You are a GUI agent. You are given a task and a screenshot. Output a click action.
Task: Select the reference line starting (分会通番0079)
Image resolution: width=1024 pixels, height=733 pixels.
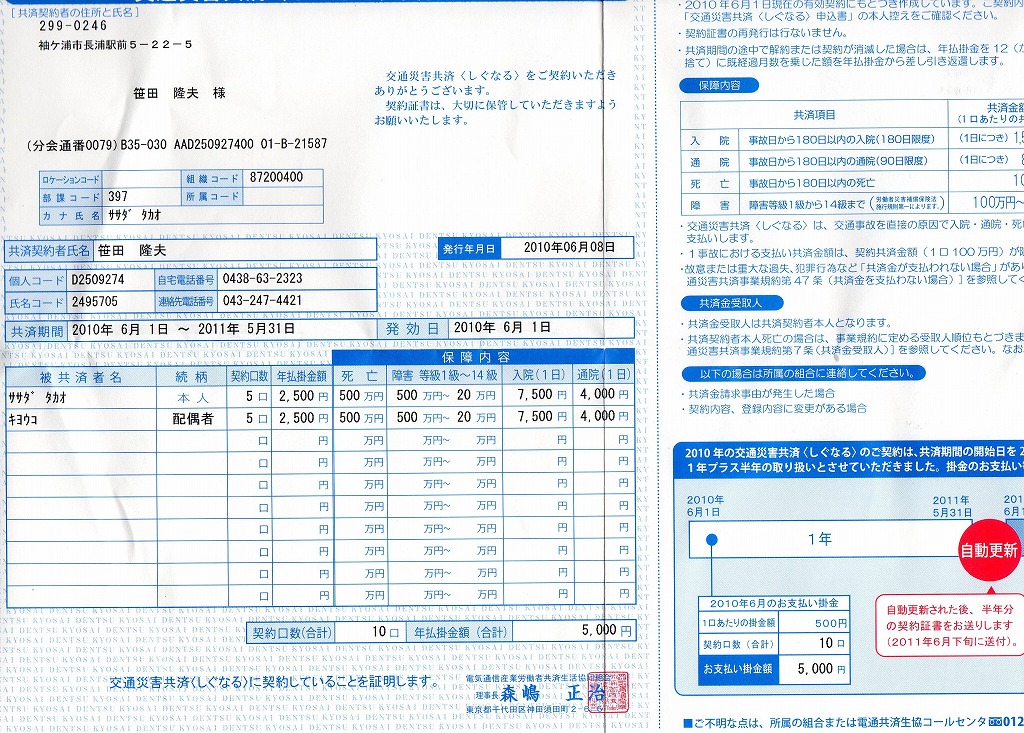176,144
